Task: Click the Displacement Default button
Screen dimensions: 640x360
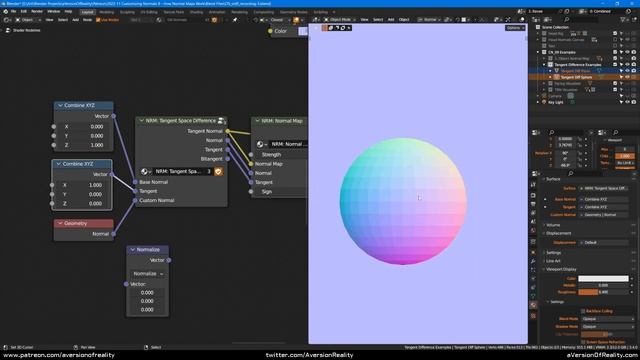Action: pyautogui.click(x=604, y=242)
